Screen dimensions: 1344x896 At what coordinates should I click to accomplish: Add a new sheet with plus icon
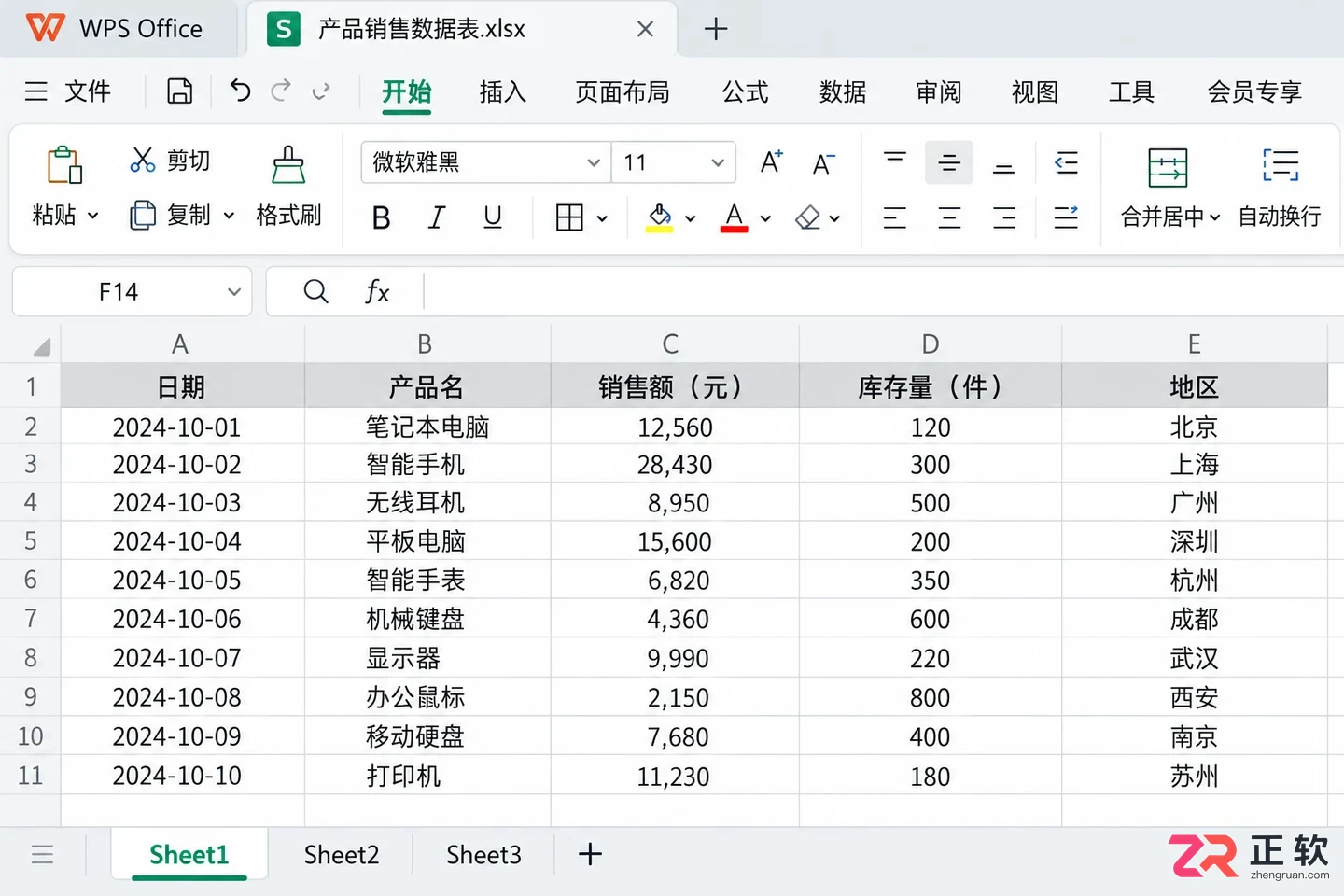click(x=590, y=854)
